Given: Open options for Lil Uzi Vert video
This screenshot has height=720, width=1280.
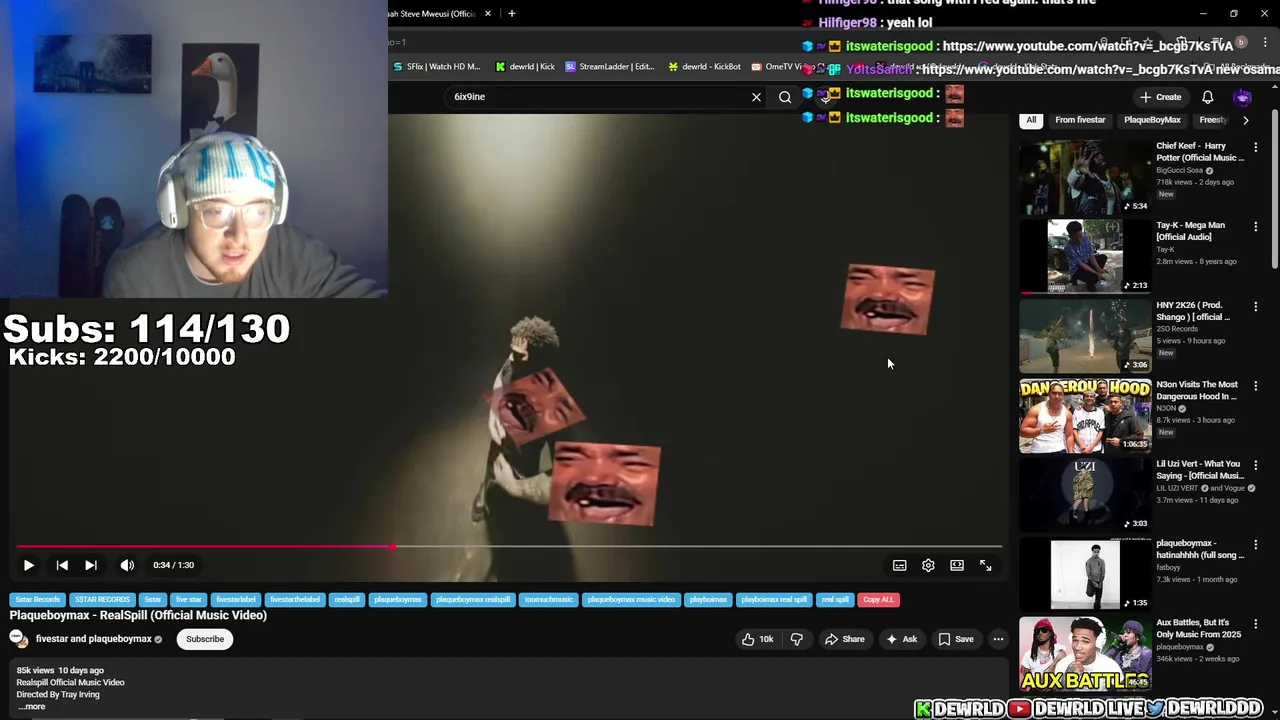Looking at the screenshot, I should (x=1256, y=465).
